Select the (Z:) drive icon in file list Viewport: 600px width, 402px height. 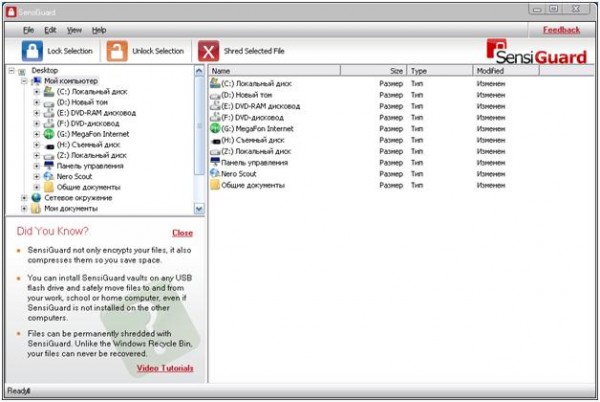215,151
